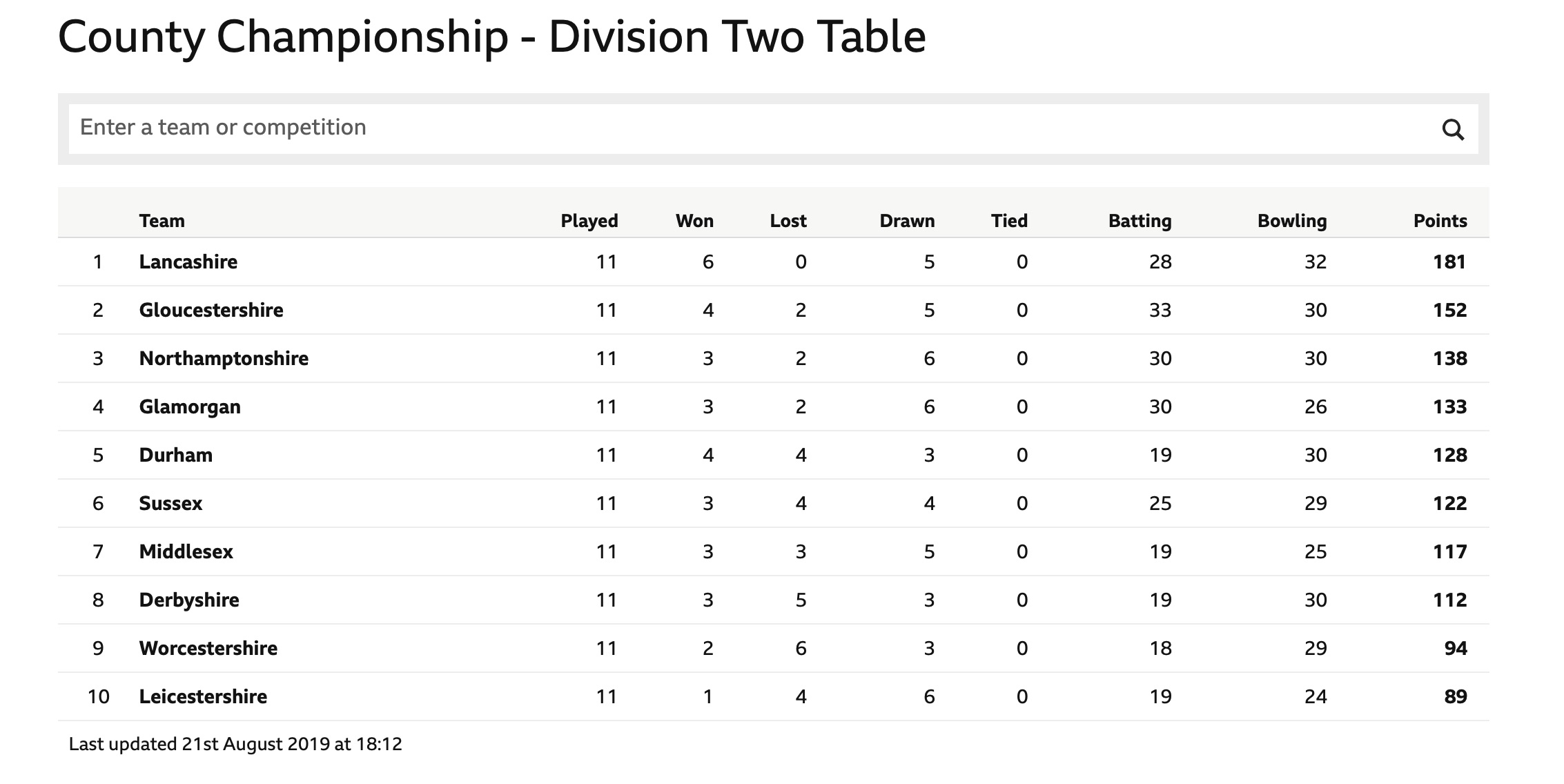Click the Leicestershire team name
The width and height of the screenshot is (1564, 784).
click(x=203, y=696)
